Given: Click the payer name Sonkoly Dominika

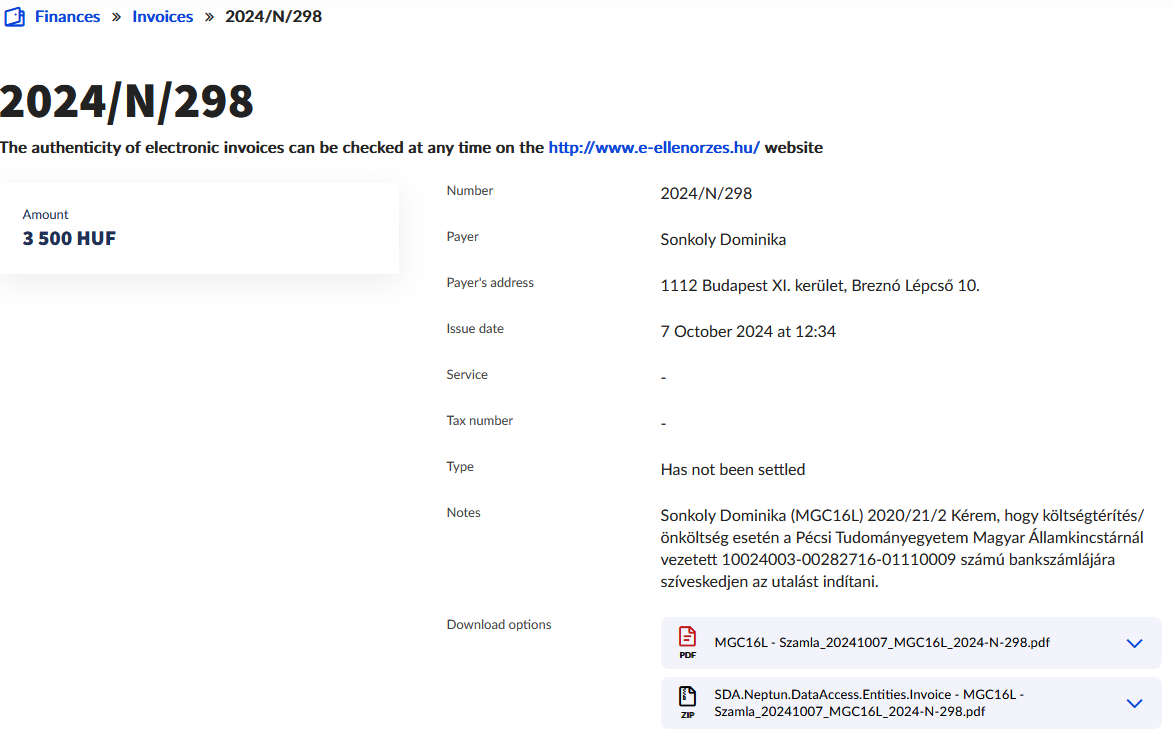Looking at the screenshot, I should tap(723, 240).
